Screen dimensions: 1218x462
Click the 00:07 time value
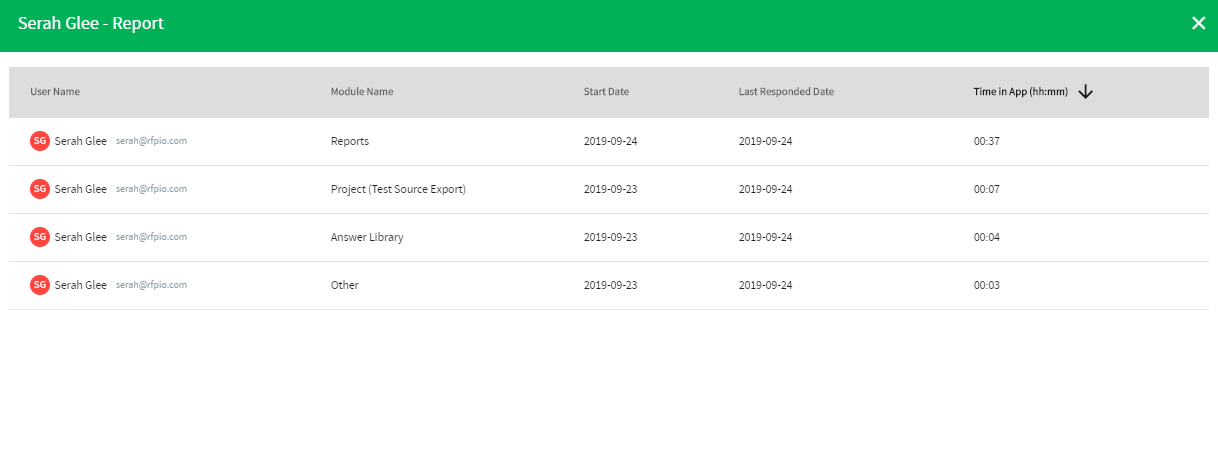point(987,189)
